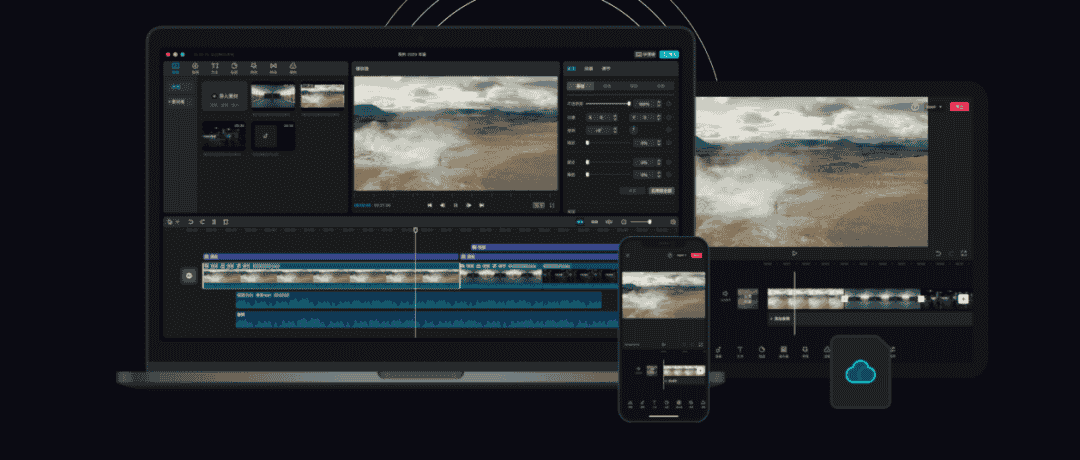Image resolution: width=1080 pixels, height=460 pixels.
Task: Click the cloud sync icon card
Action: coord(860,373)
